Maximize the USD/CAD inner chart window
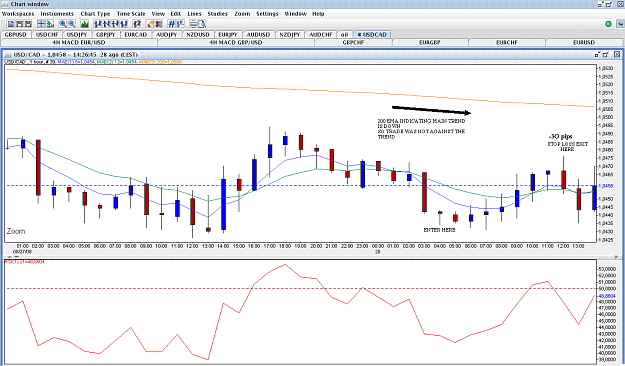 coord(606,54)
